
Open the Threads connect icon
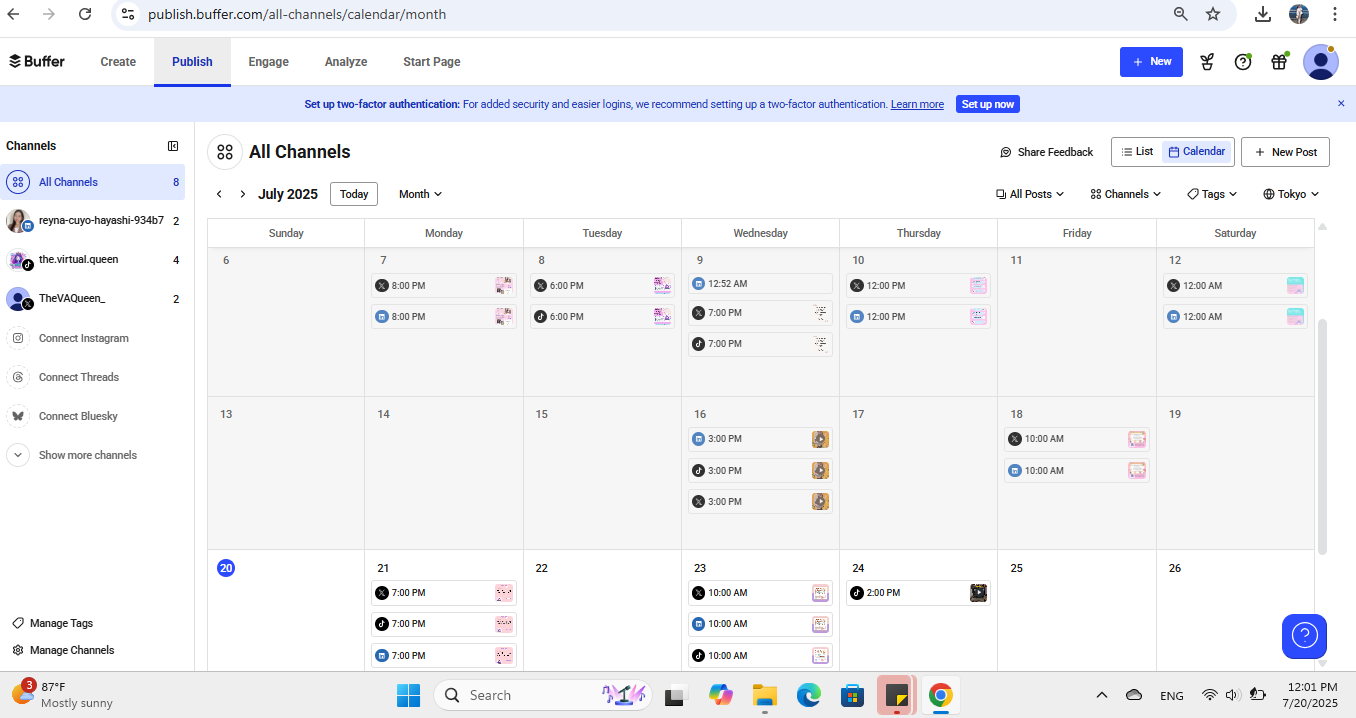(x=18, y=377)
